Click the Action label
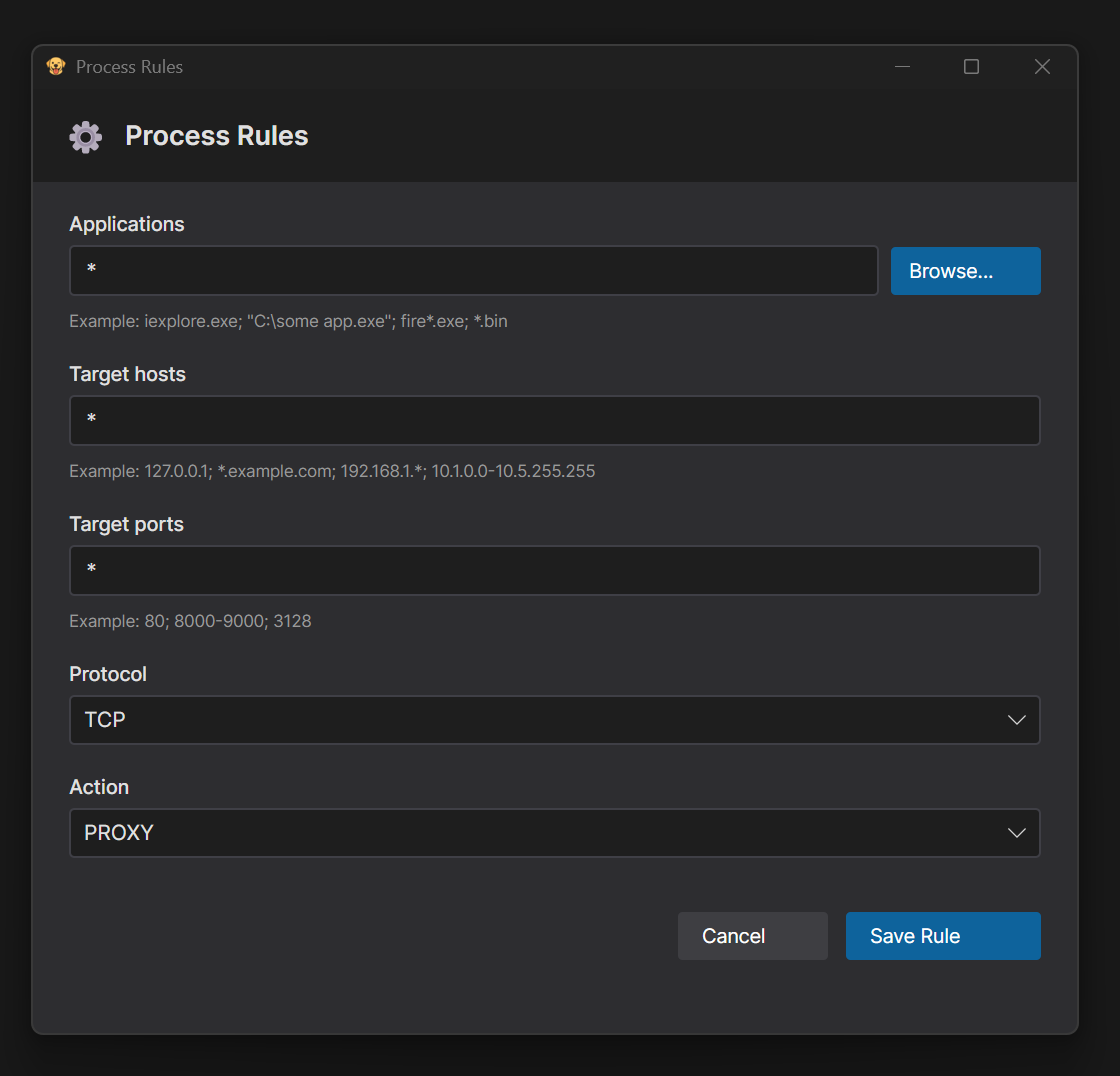The image size is (1120, 1076). click(x=99, y=787)
